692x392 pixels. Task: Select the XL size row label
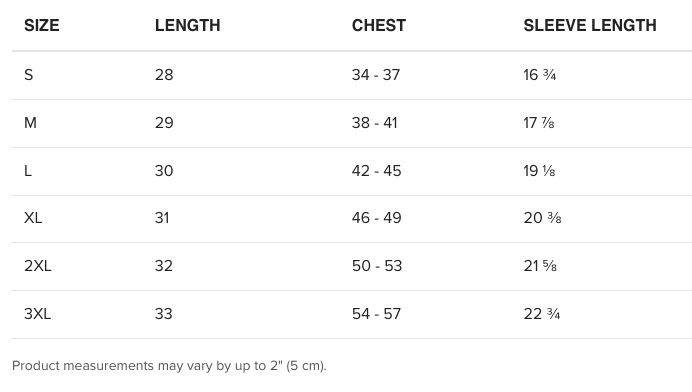pos(33,218)
